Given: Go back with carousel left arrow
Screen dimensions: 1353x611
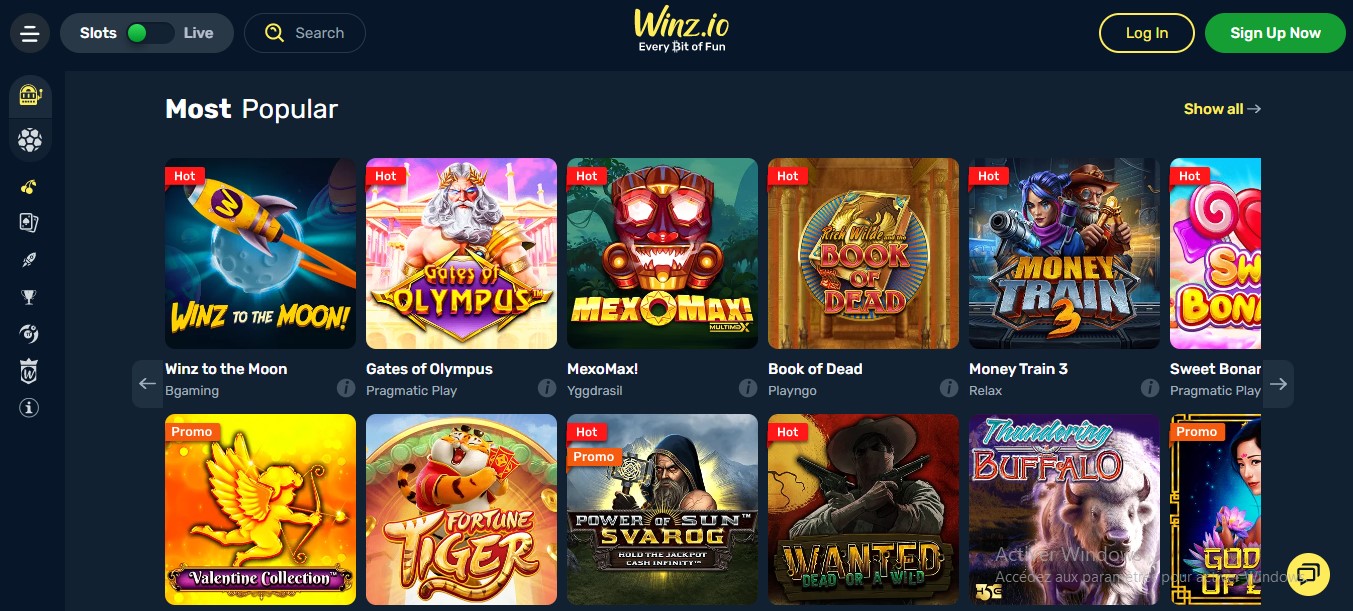Looking at the screenshot, I should tap(147, 384).
